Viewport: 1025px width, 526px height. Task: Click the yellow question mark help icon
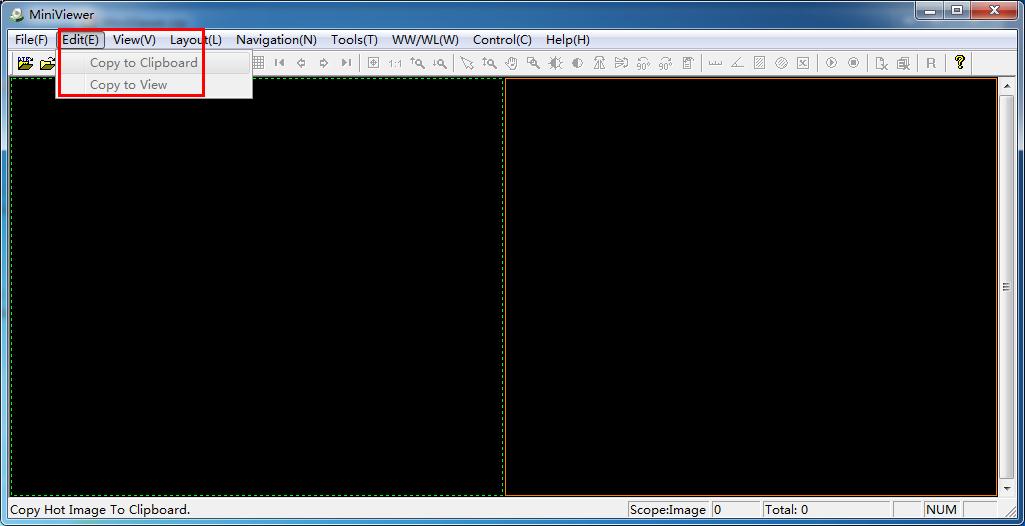point(959,62)
